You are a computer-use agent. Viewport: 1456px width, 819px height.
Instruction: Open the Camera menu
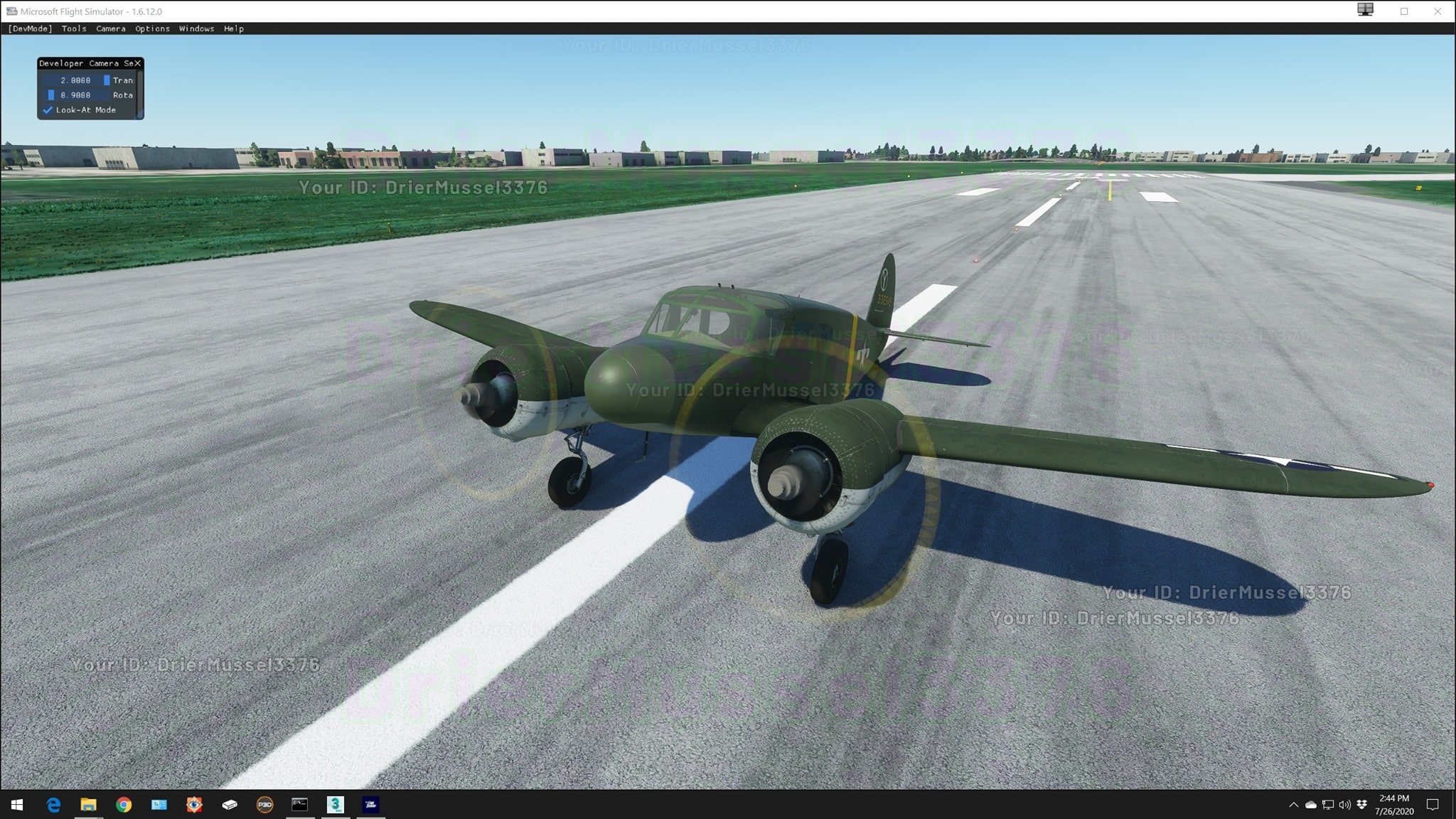(111, 28)
